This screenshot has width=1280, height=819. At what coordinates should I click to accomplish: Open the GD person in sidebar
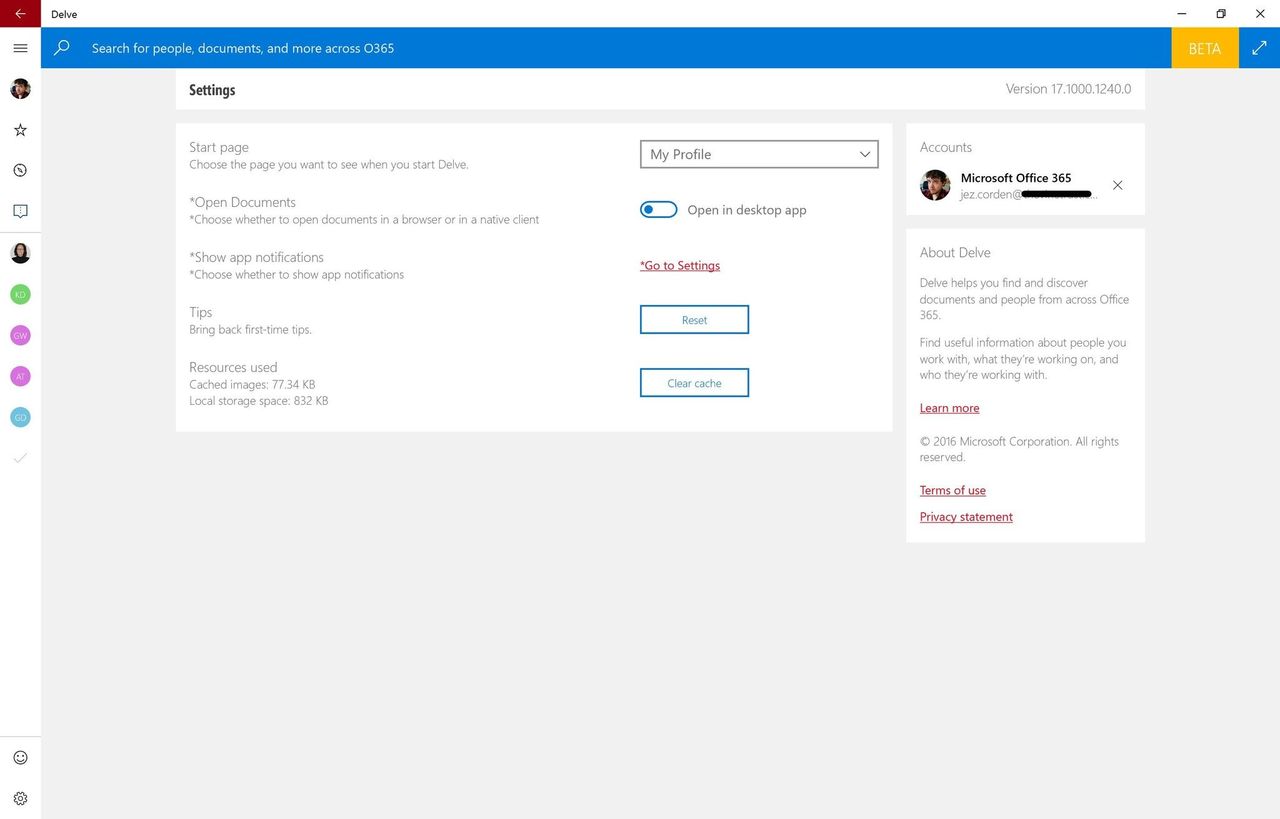point(20,417)
